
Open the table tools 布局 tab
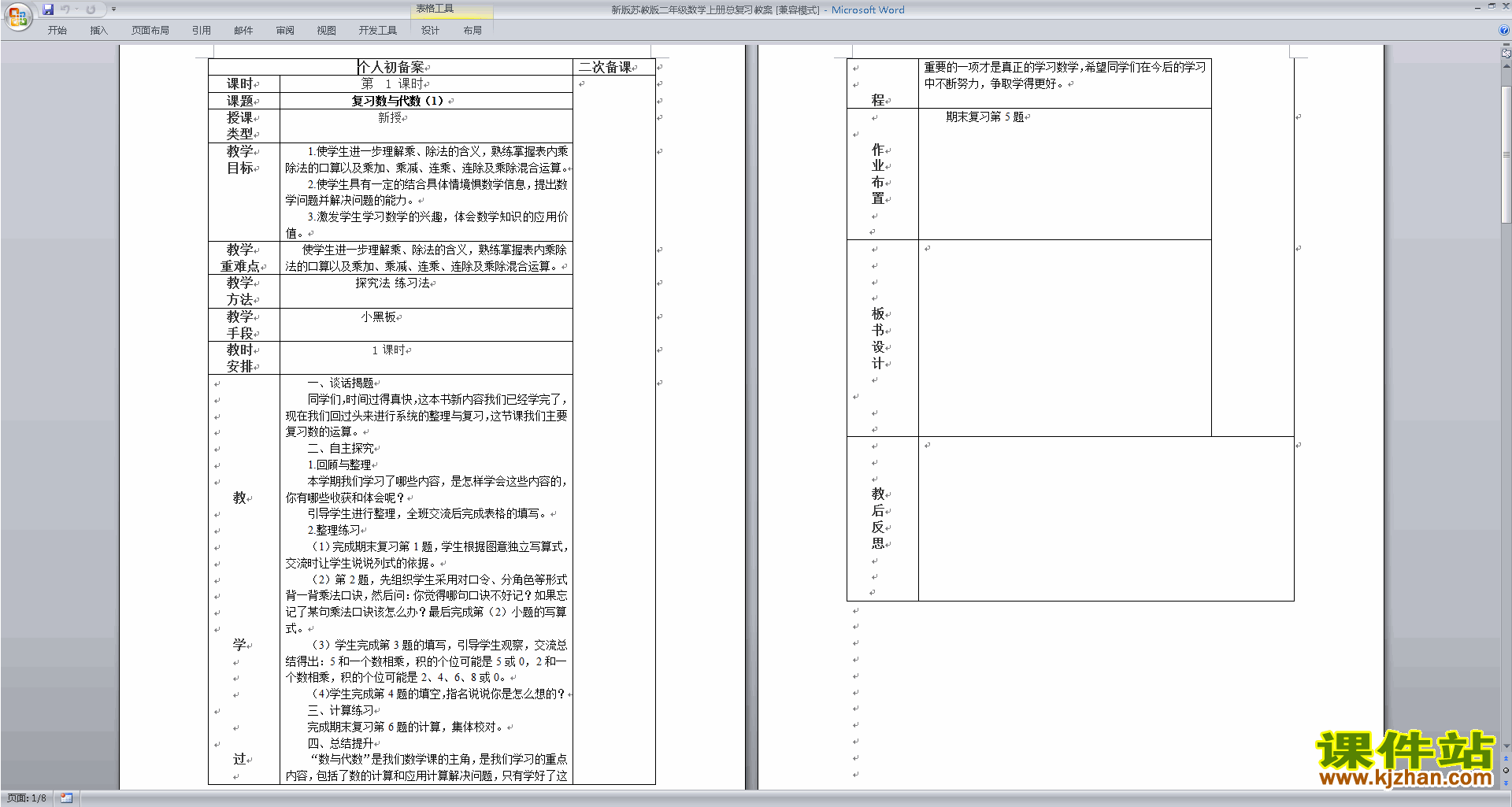[x=472, y=31]
